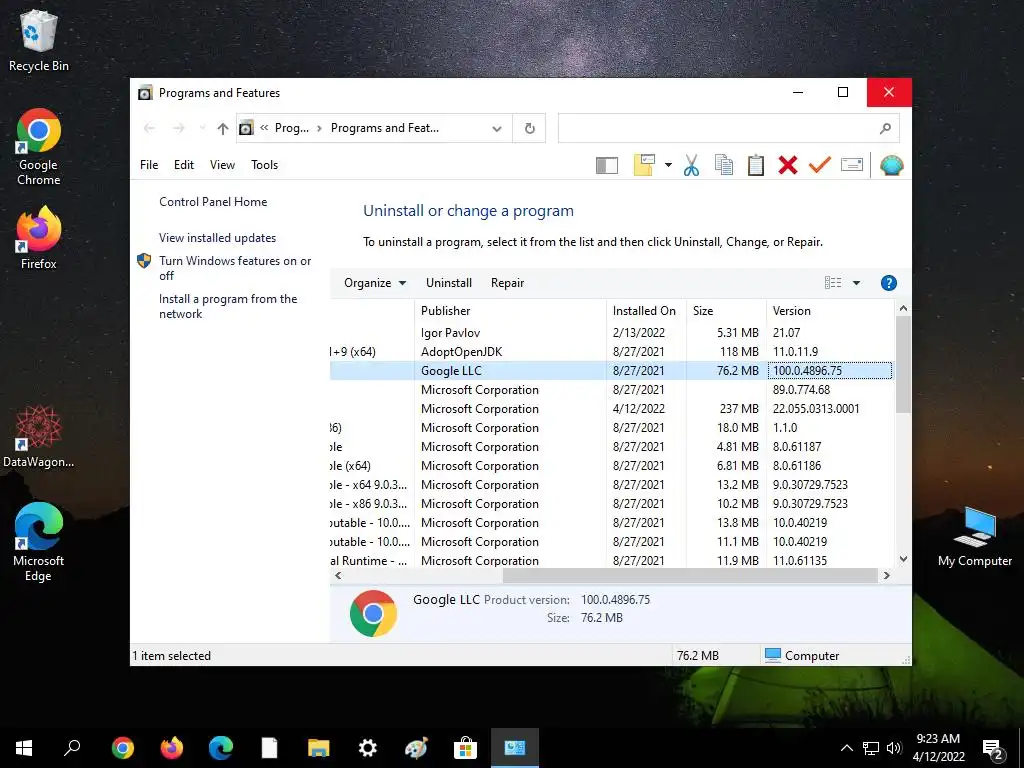Click View installed updates link
The width and height of the screenshot is (1024, 768).
click(x=217, y=238)
